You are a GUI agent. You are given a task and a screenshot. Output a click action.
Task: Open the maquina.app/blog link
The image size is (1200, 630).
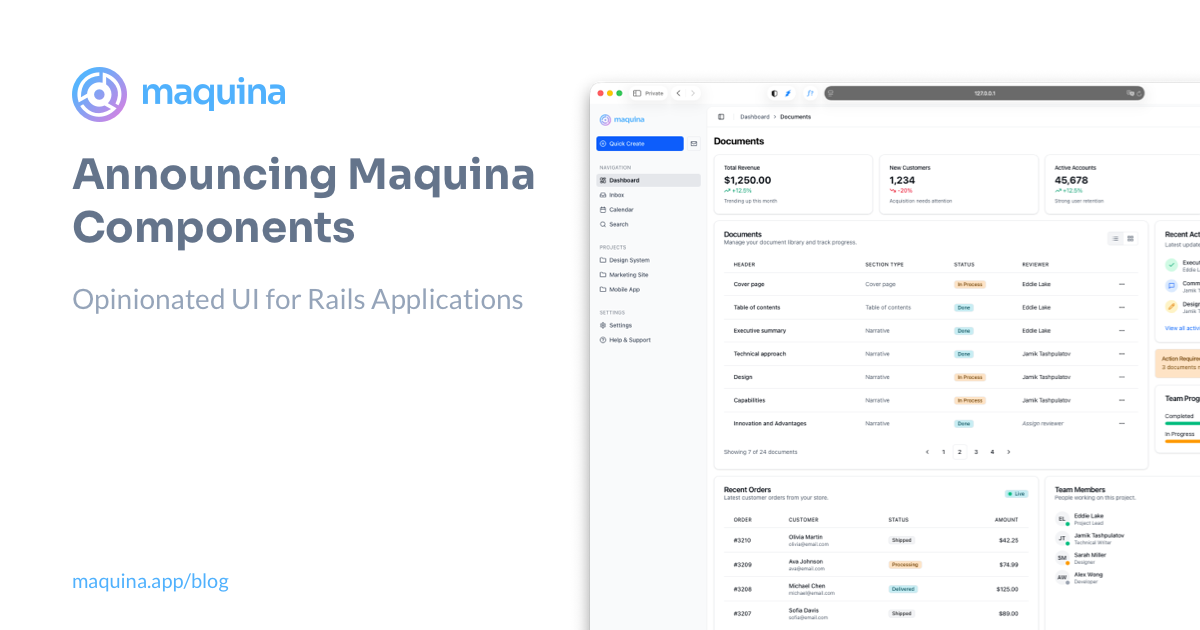[149, 581]
